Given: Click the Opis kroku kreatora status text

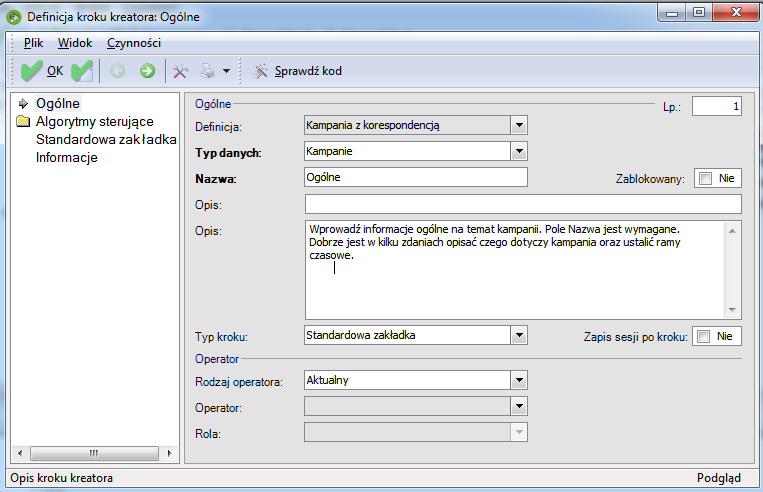Looking at the screenshot, I should pos(62,478).
